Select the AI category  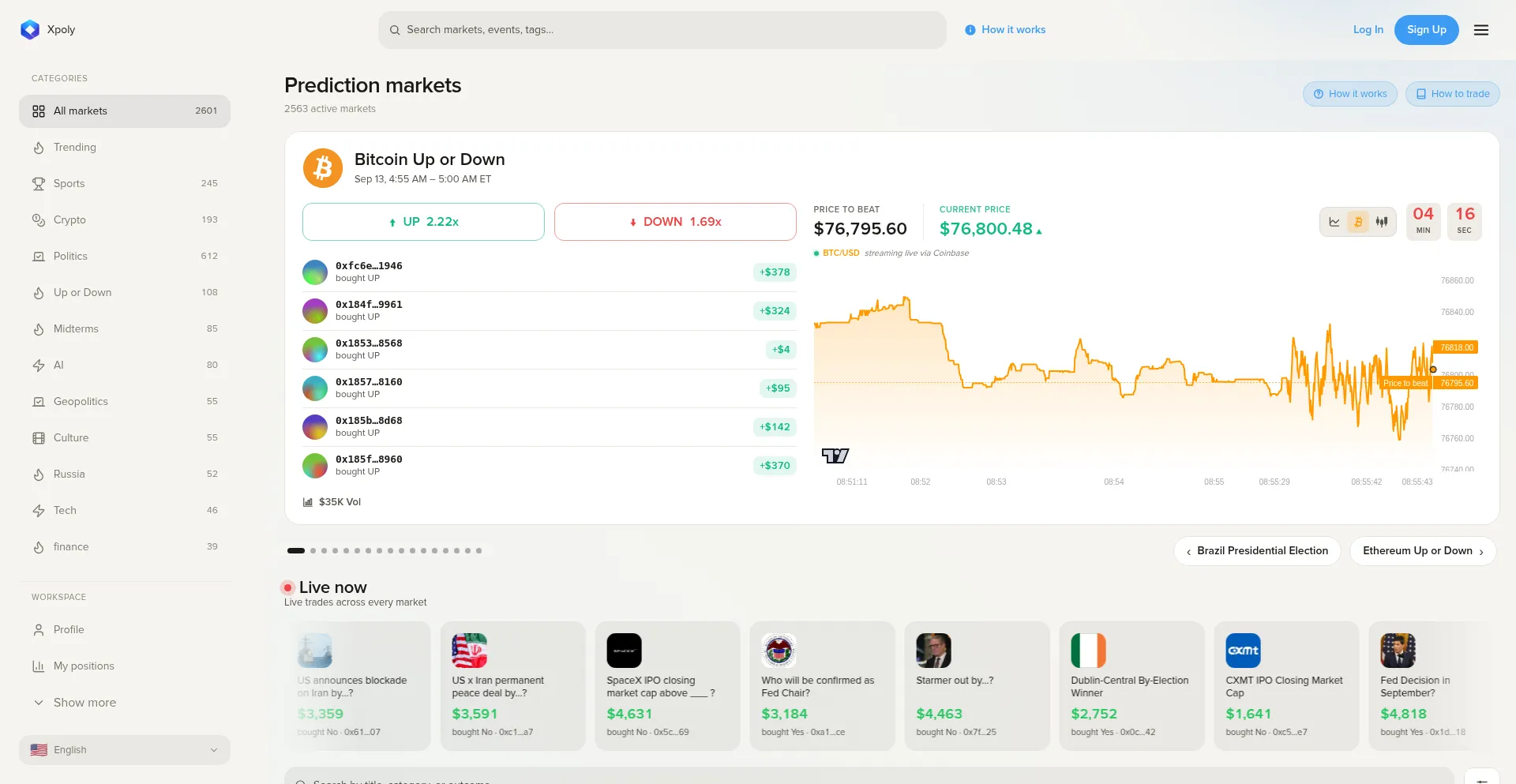coord(125,366)
